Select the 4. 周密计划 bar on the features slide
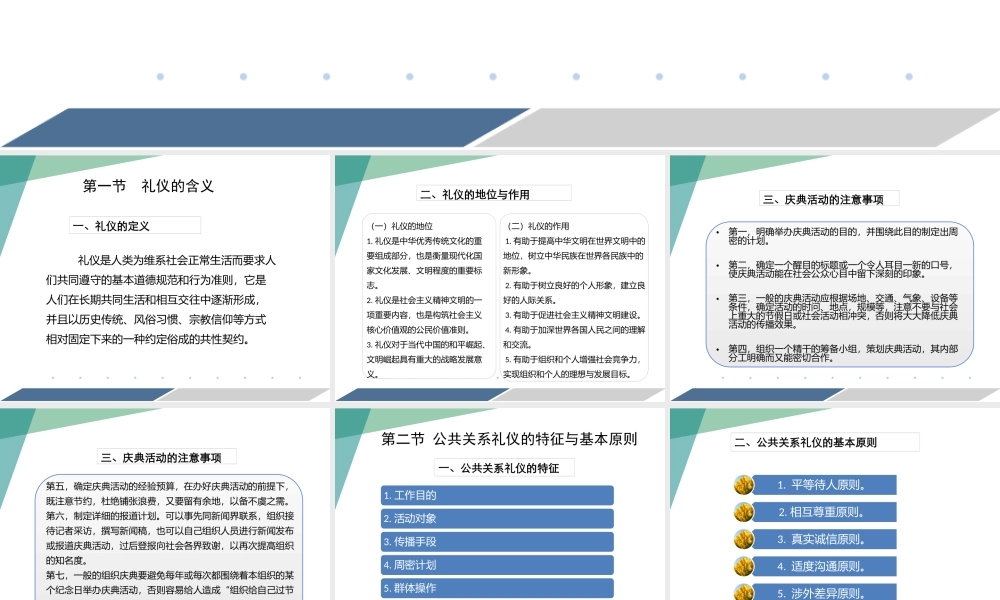The width and height of the screenshot is (1000, 600). (x=496, y=564)
